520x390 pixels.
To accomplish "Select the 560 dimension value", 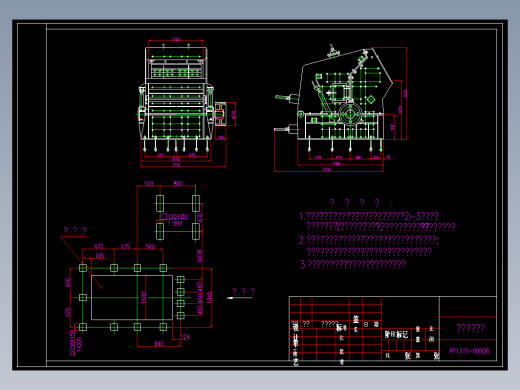I will pyautogui.click(x=150, y=246).
